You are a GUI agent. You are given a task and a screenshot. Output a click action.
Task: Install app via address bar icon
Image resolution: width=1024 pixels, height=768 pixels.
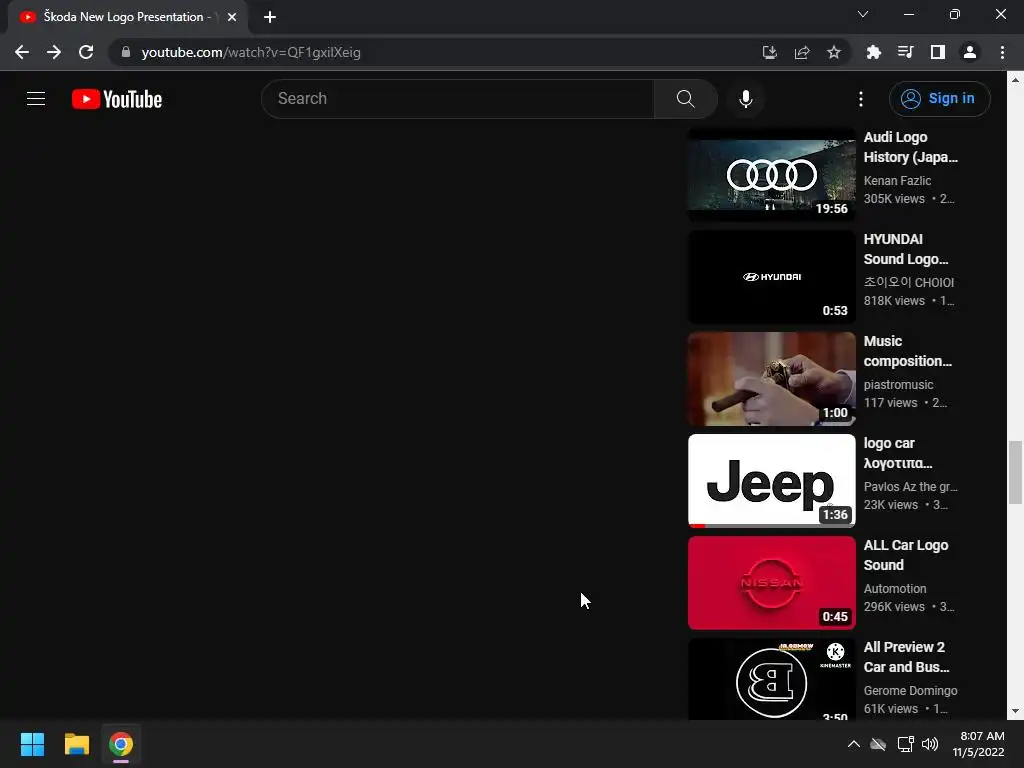pos(769,52)
